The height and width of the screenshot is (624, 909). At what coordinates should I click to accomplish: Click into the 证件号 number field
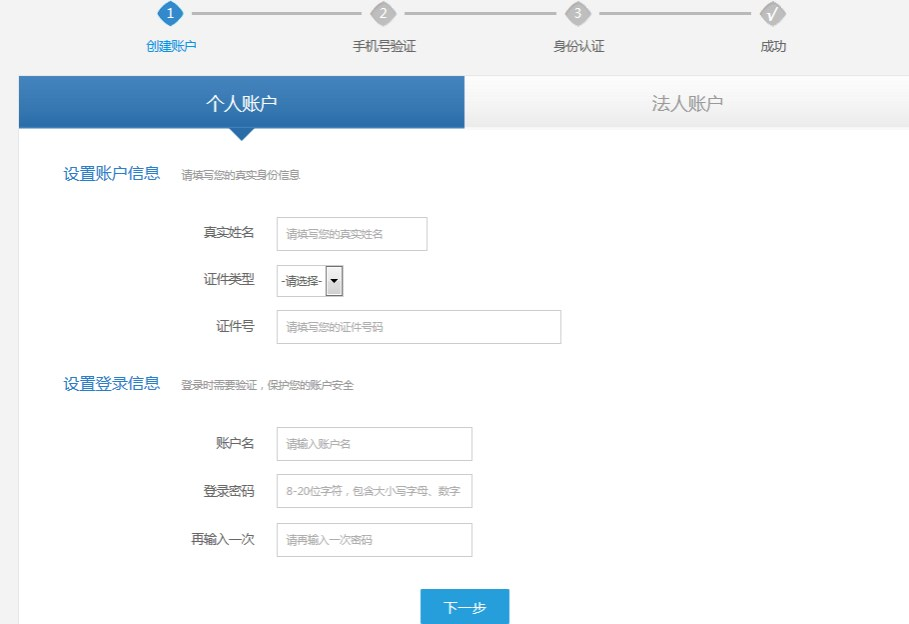pyautogui.click(x=418, y=327)
